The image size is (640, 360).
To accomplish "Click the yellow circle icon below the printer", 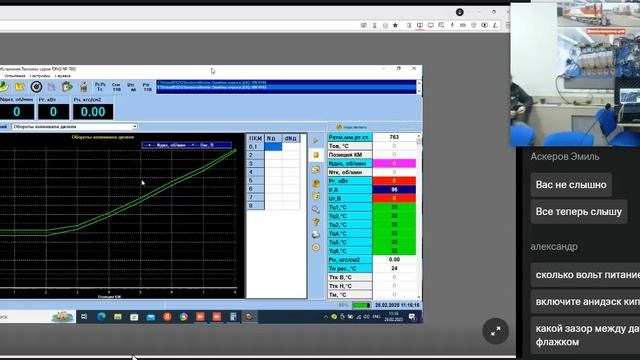I will tap(316, 247).
